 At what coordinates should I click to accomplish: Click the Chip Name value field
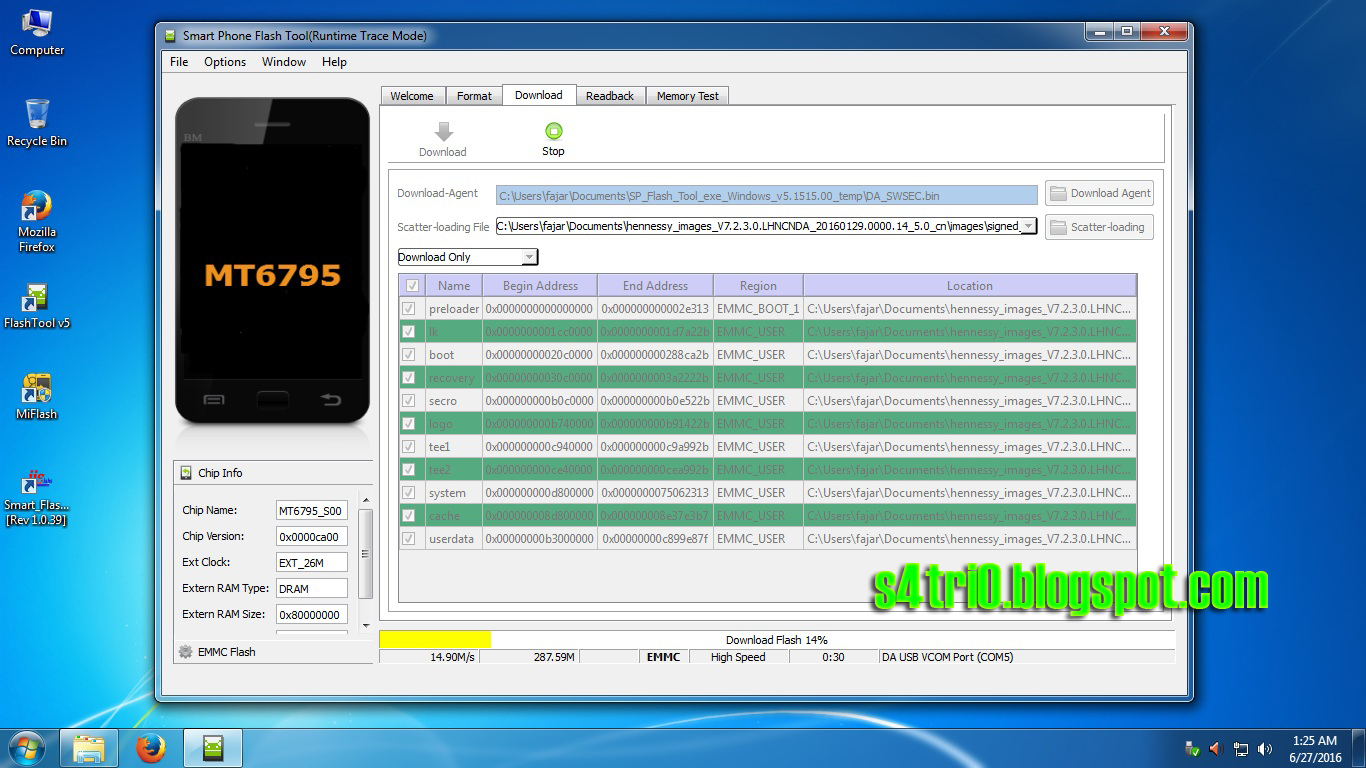[x=312, y=510]
